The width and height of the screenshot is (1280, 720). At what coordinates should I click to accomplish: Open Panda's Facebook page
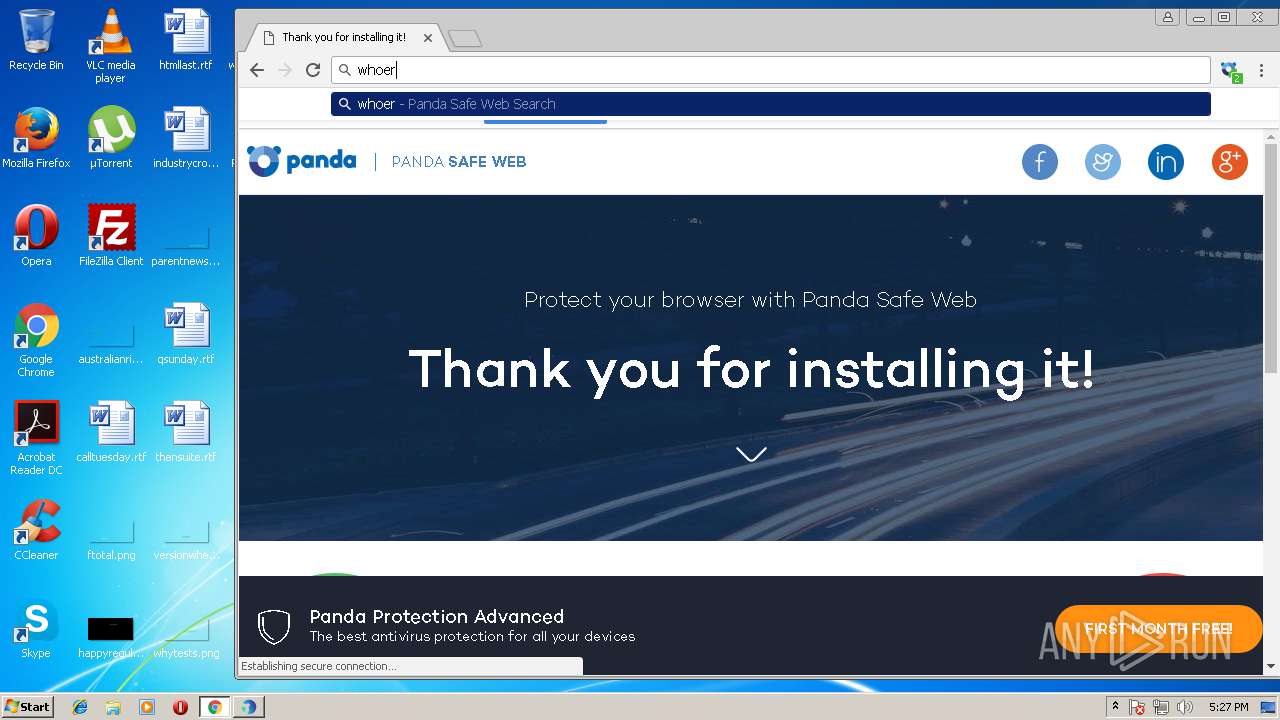tap(1040, 162)
